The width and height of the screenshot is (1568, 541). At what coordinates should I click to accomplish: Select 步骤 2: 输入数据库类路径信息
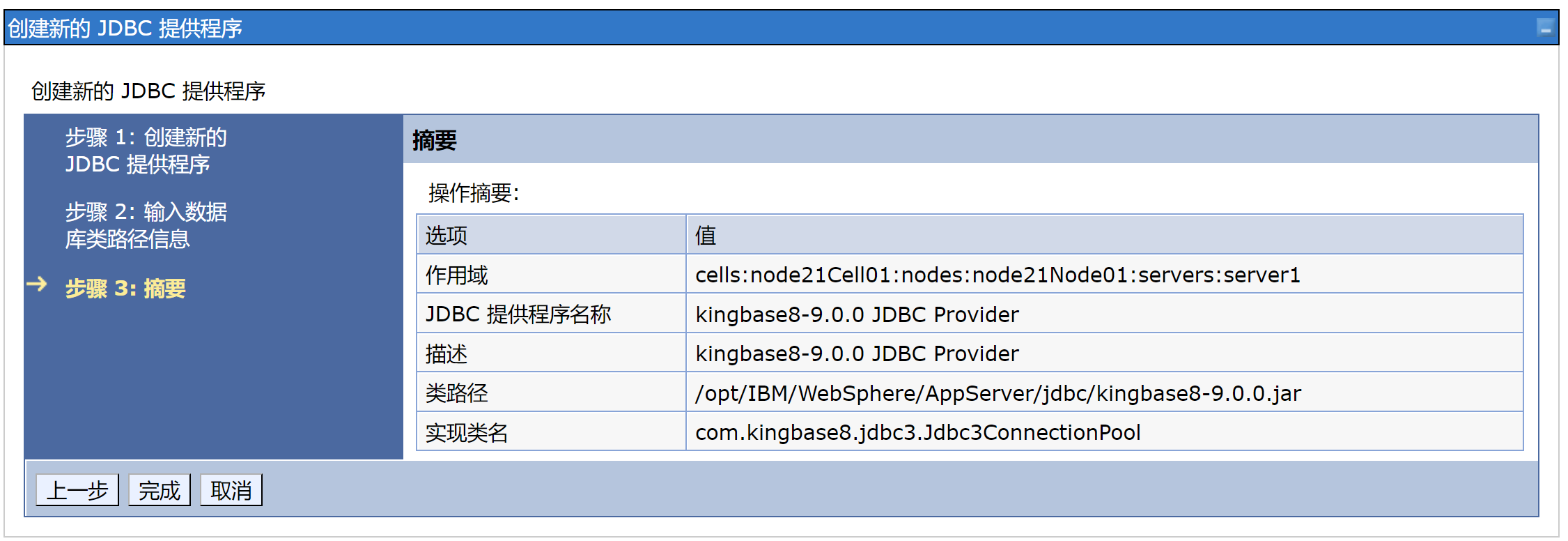[x=146, y=225]
